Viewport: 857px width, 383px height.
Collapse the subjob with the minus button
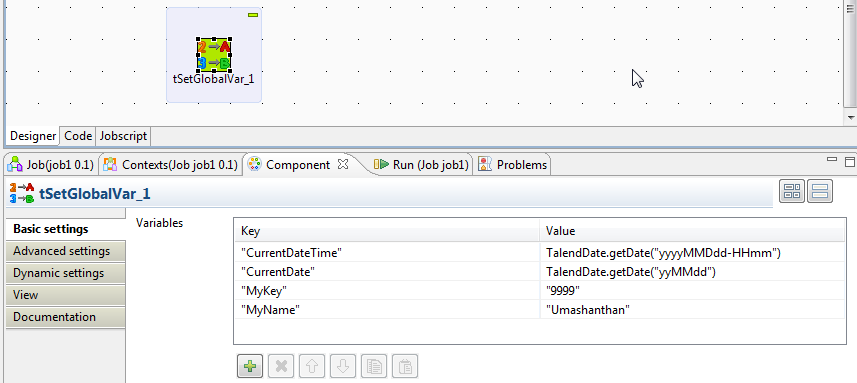[253, 15]
